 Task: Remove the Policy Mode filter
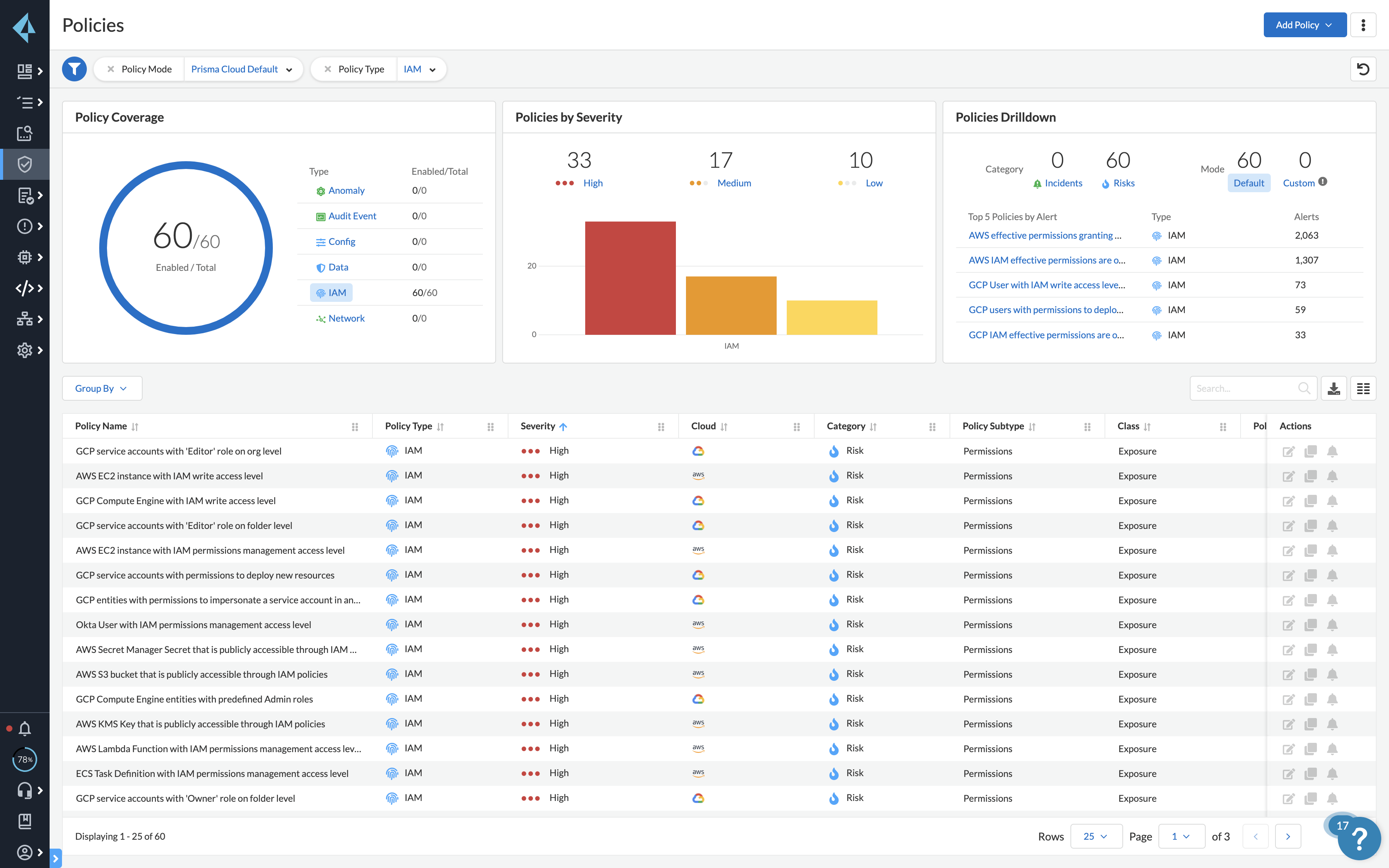111,69
